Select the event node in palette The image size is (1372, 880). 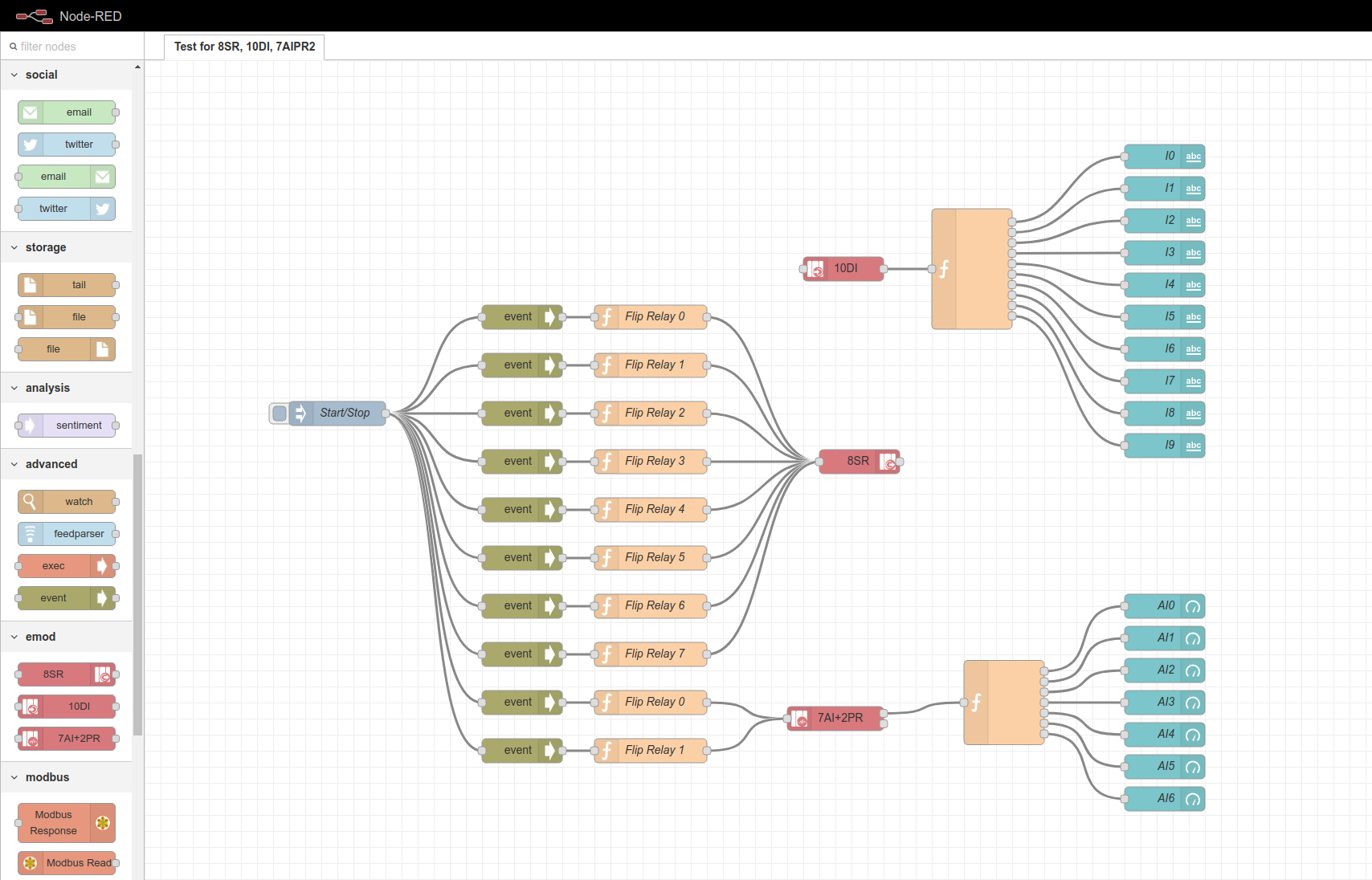tap(67, 598)
